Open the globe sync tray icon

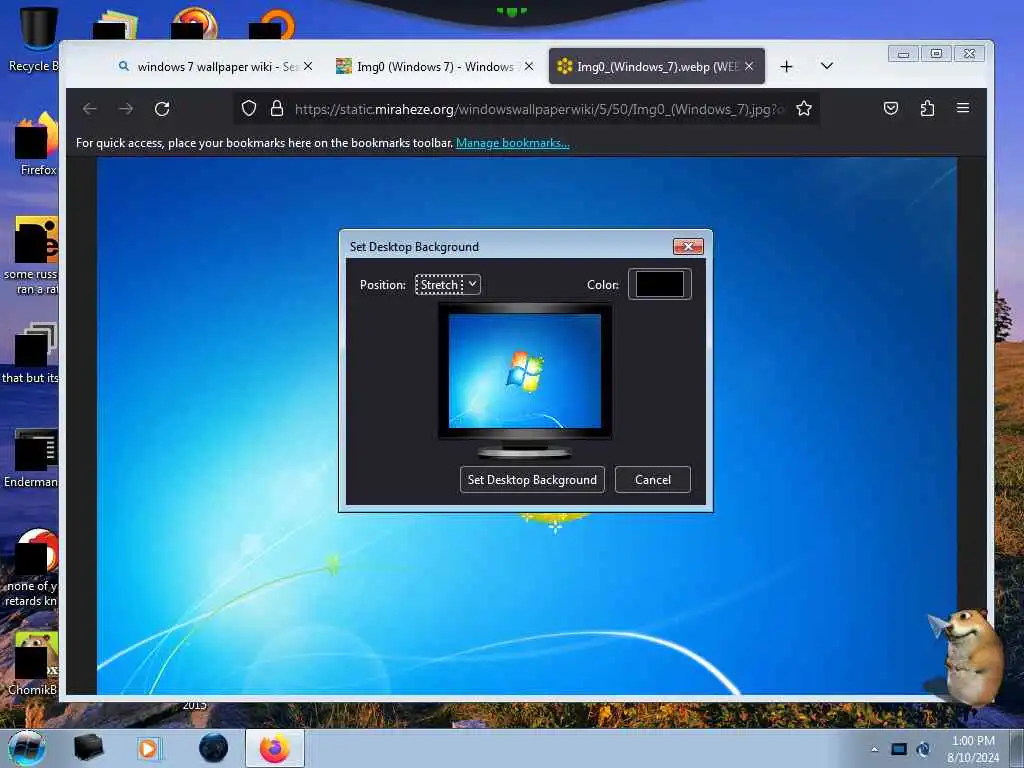click(923, 749)
